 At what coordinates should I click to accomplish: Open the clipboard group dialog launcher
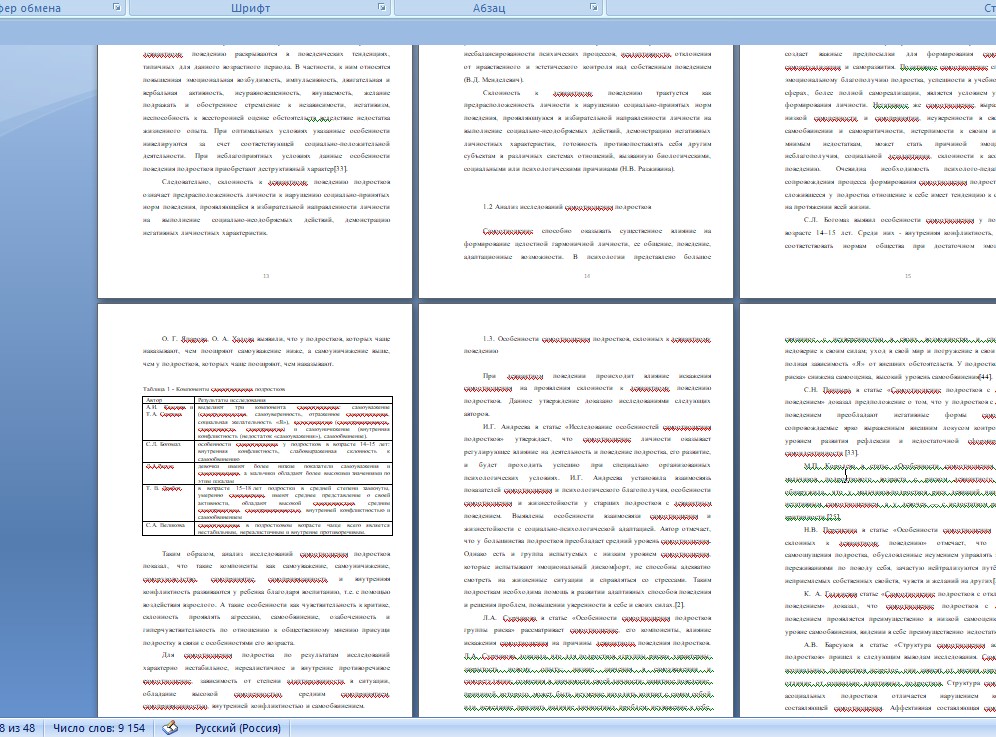[x=117, y=8]
